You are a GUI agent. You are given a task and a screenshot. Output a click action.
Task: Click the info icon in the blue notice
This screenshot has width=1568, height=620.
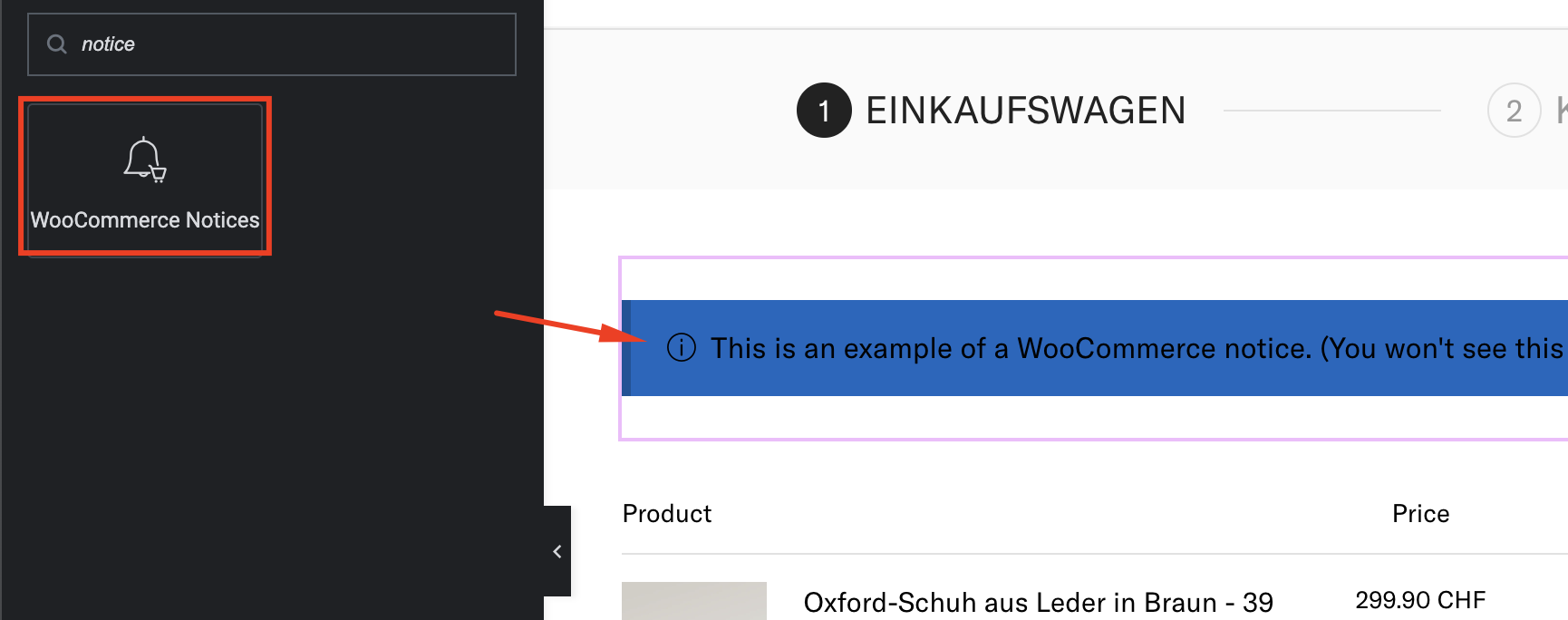click(682, 347)
